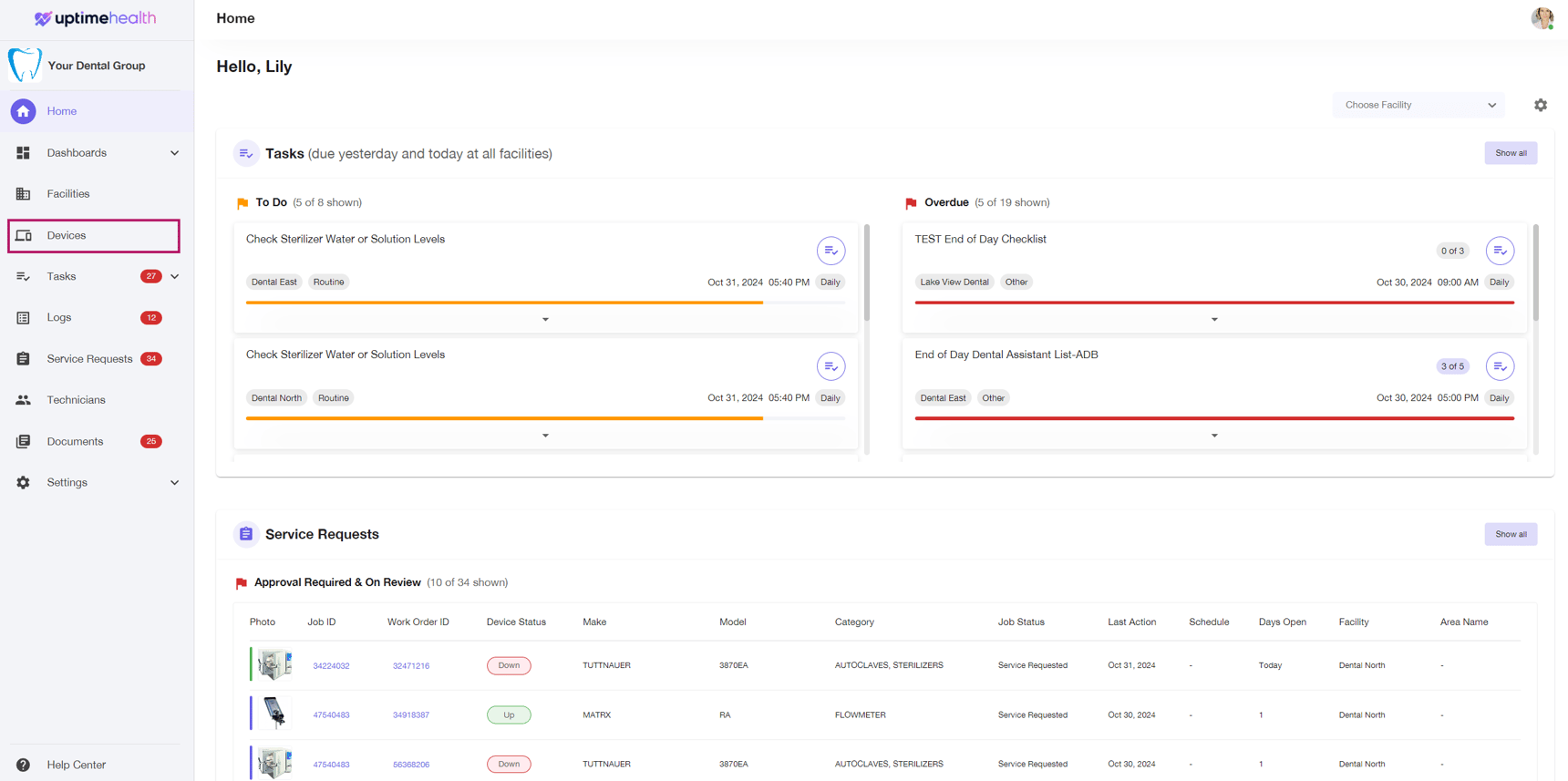Click the Dashboards grid icon

[24, 153]
